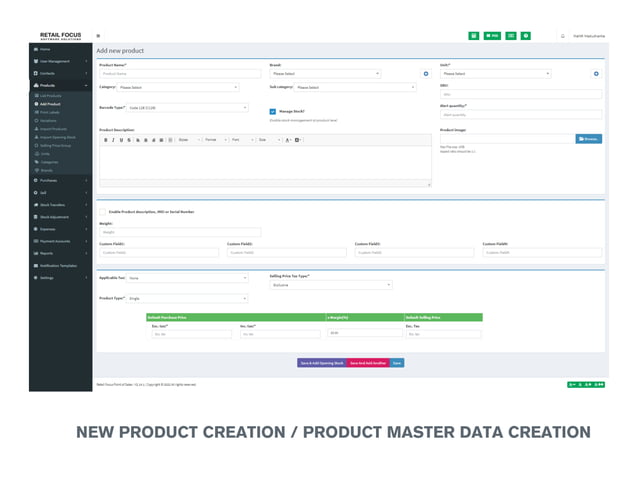
Task: Open List Products in sidebar
Action: (51, 96)
